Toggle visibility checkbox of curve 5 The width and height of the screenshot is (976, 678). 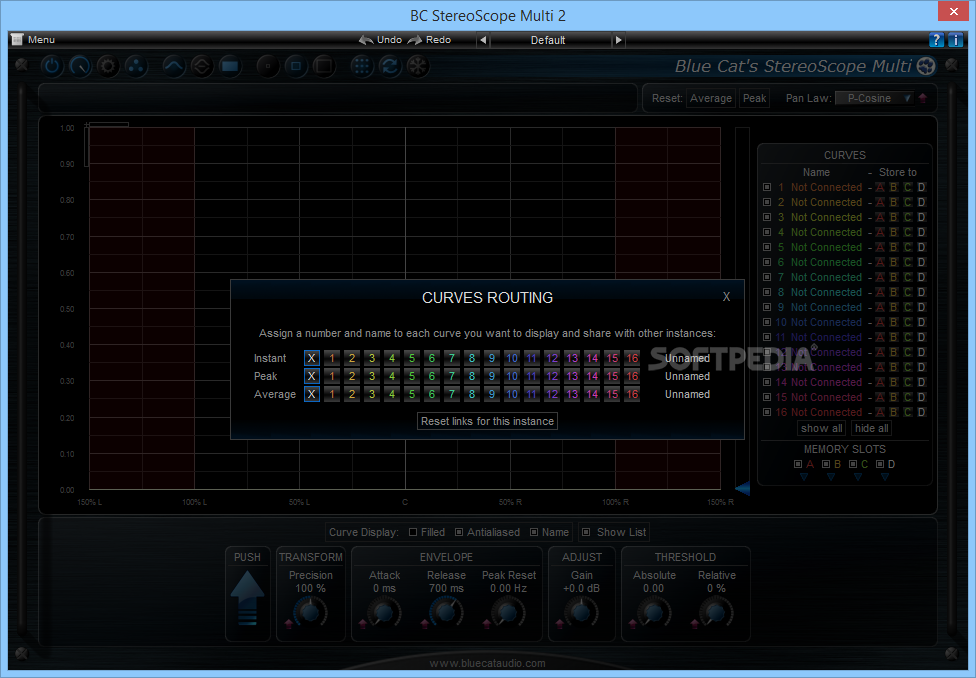pos(767,247)
